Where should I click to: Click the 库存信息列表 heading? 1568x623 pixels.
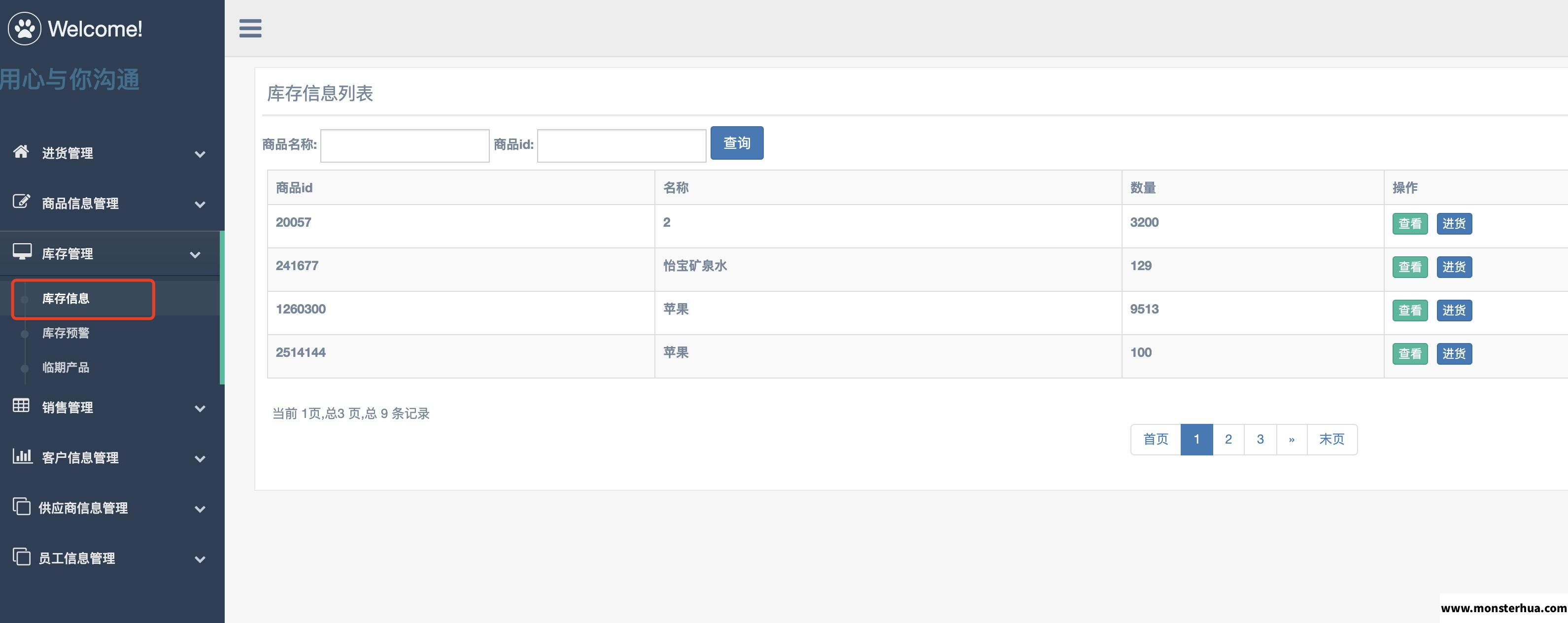click(x=320, y=93)
